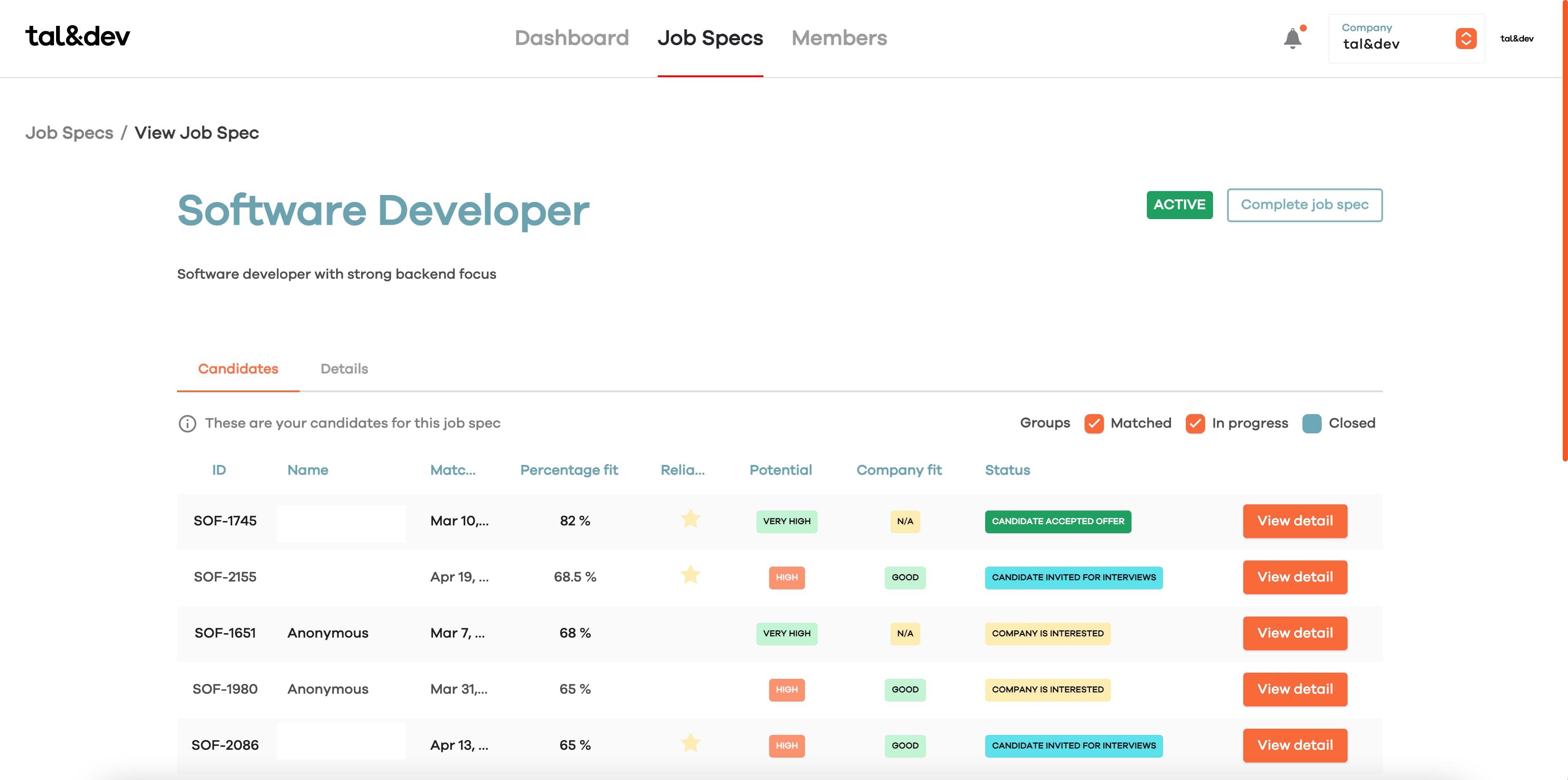
Task: Click the reliability star for SOF-2155
Action: click(690, 575)
